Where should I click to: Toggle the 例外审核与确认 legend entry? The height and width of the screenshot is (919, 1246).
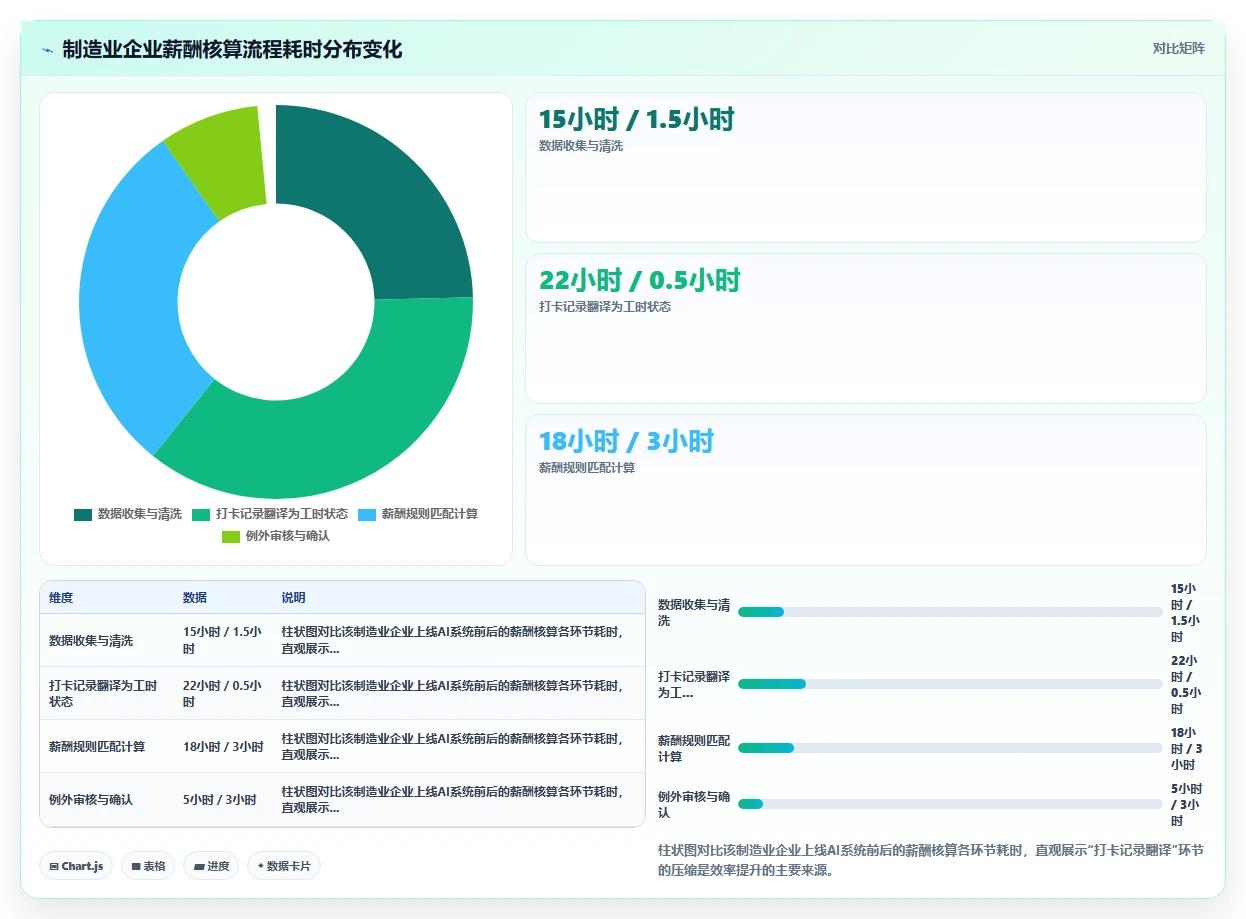coord(276,536)
